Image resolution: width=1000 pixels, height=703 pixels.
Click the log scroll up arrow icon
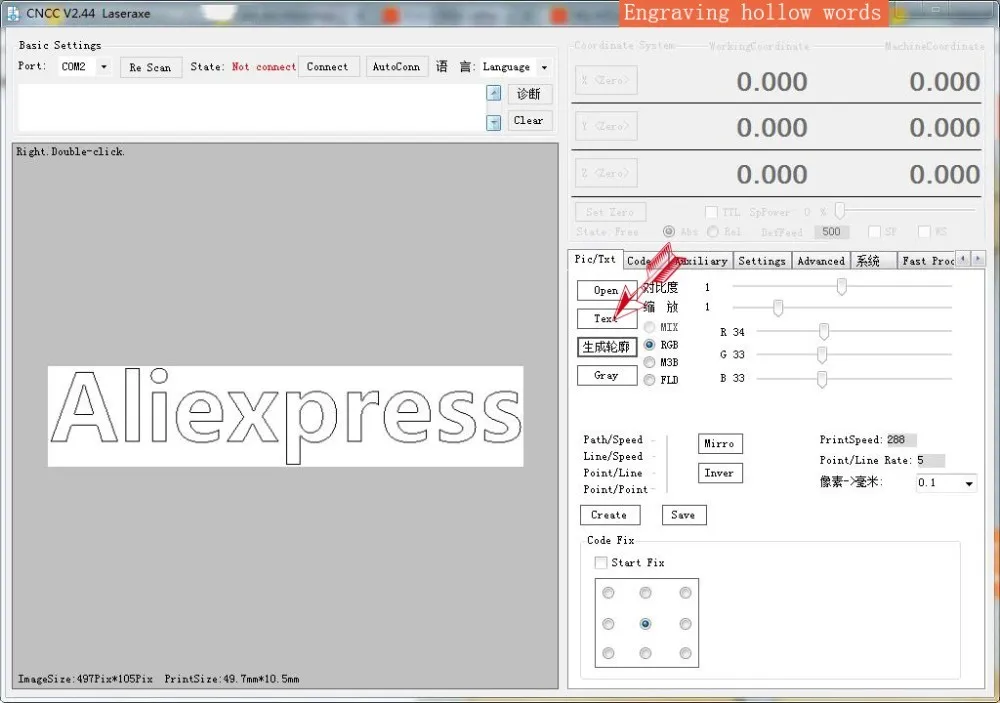coord(494,93)
